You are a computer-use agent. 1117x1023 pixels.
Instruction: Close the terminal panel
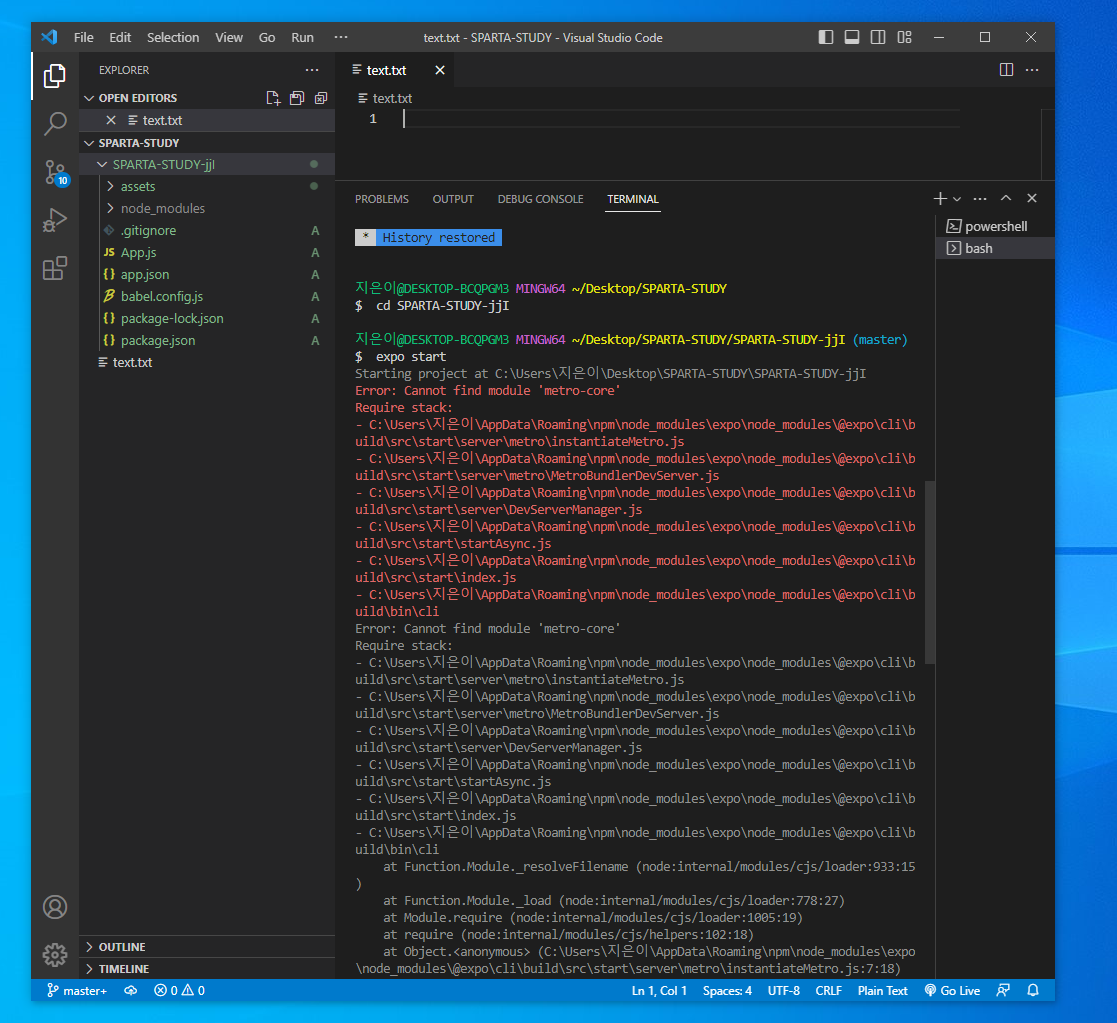(x=1032, y=199)
